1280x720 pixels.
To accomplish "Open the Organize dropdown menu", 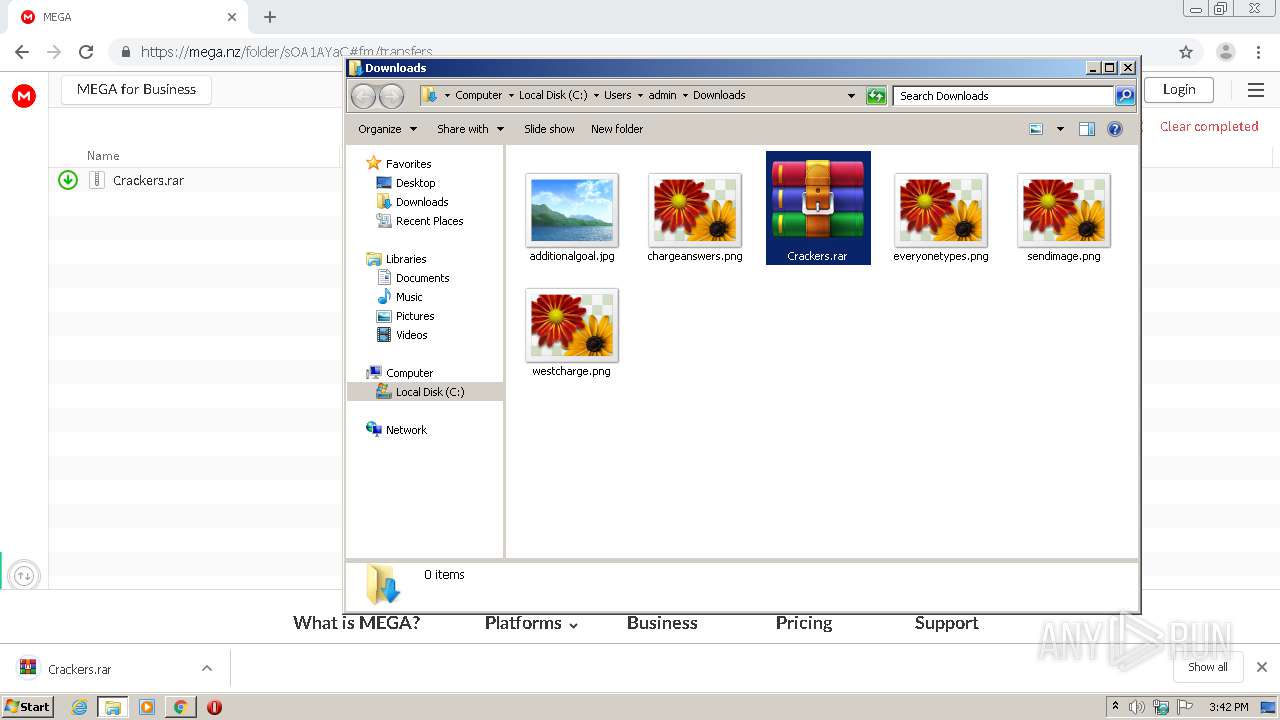I will pyautogui.click(x=387, y=129).
